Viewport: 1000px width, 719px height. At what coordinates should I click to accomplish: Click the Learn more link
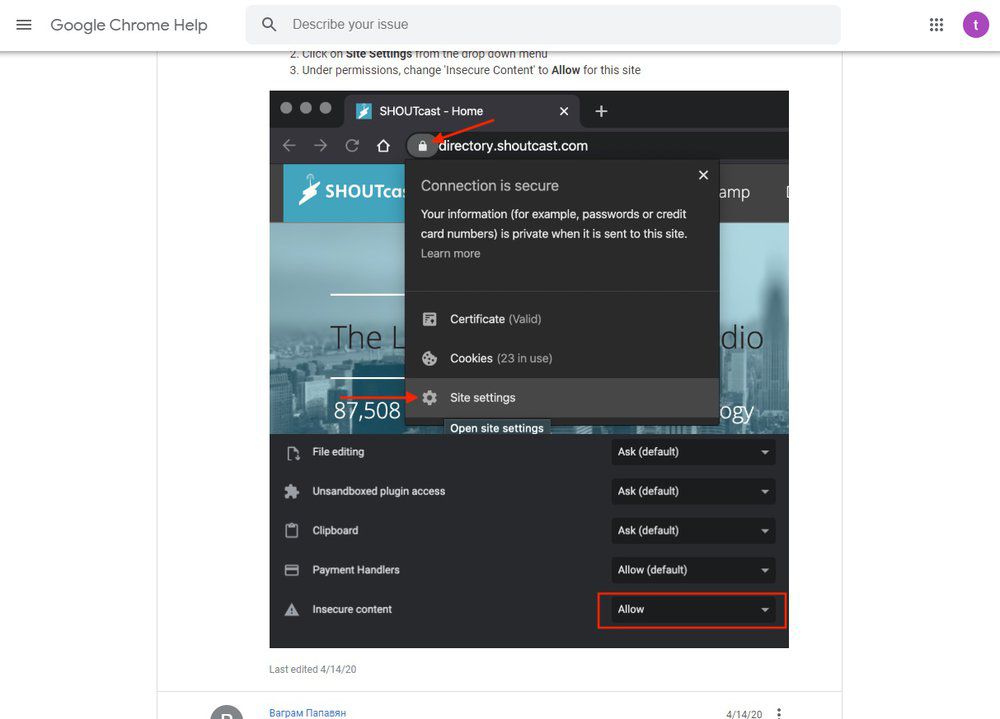point(450,254)
